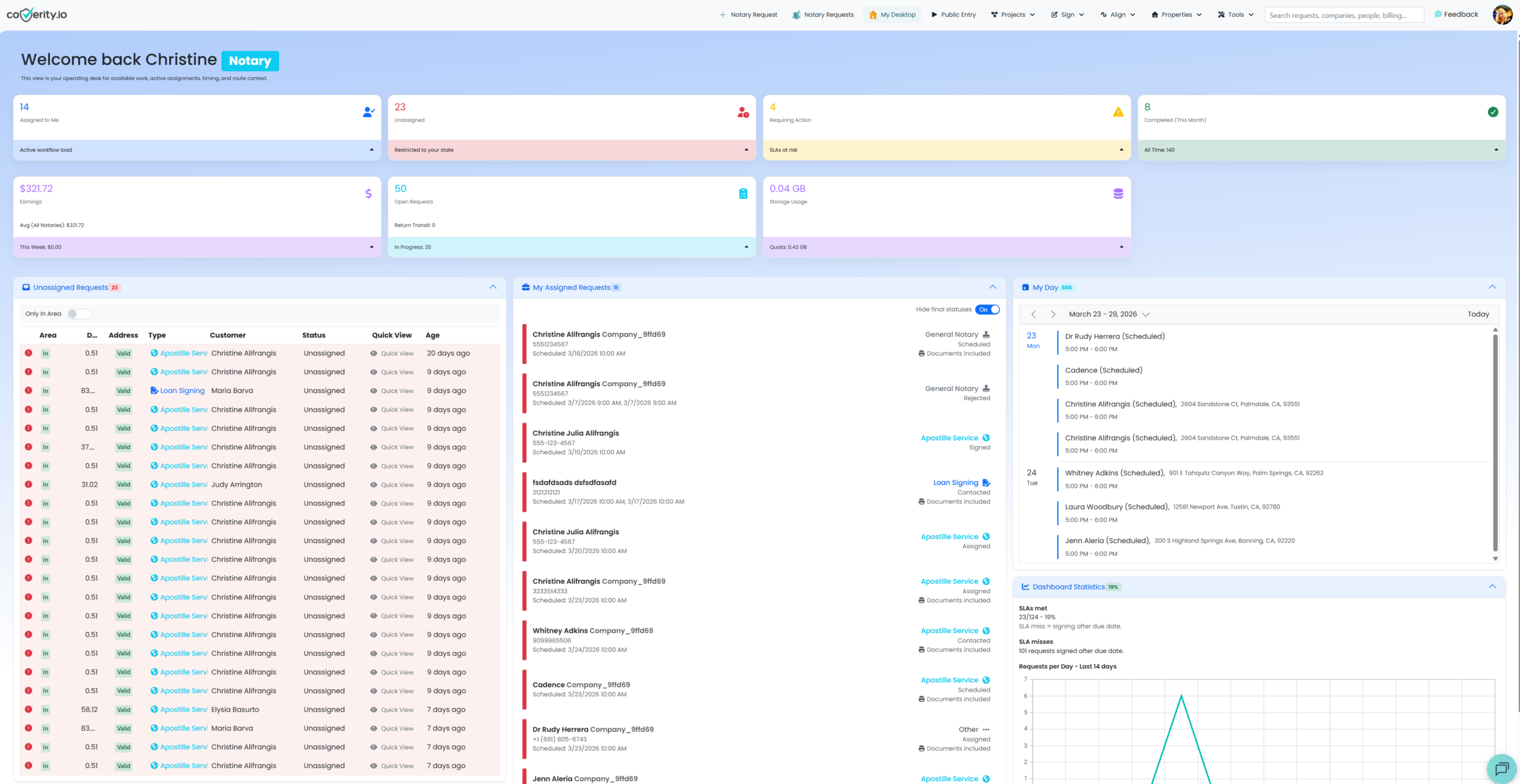The image size is (1520, 784).
Task: Open the Public Entry link
Action: coord(954,15)
